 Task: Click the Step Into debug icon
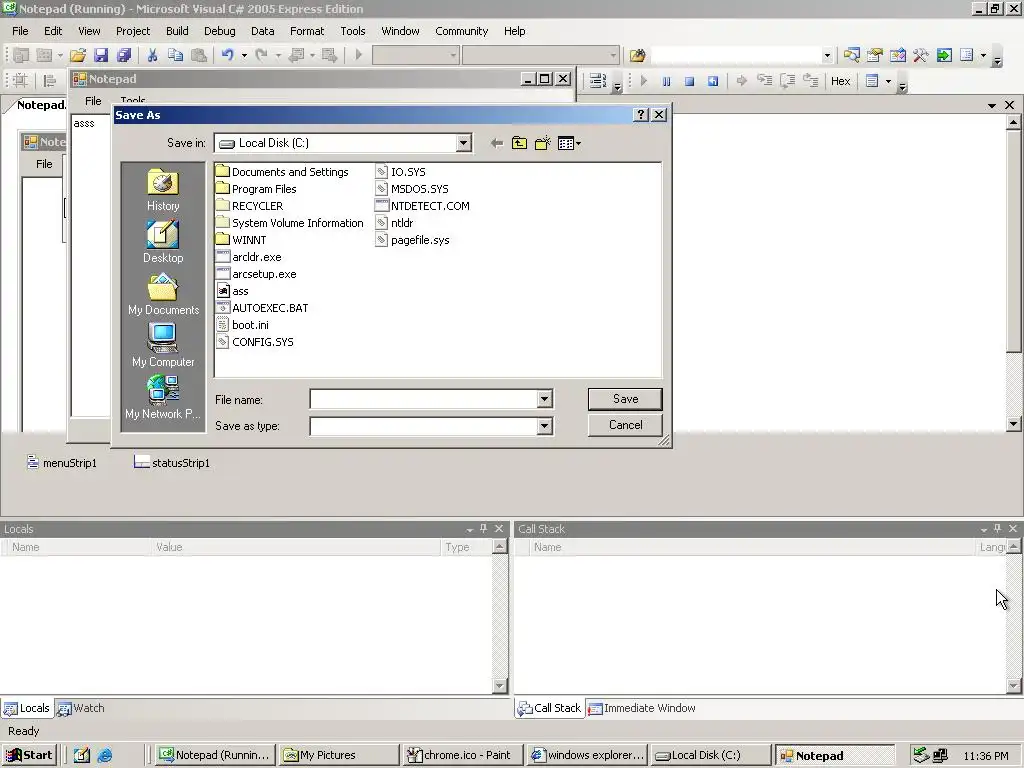tap(764, 81)
